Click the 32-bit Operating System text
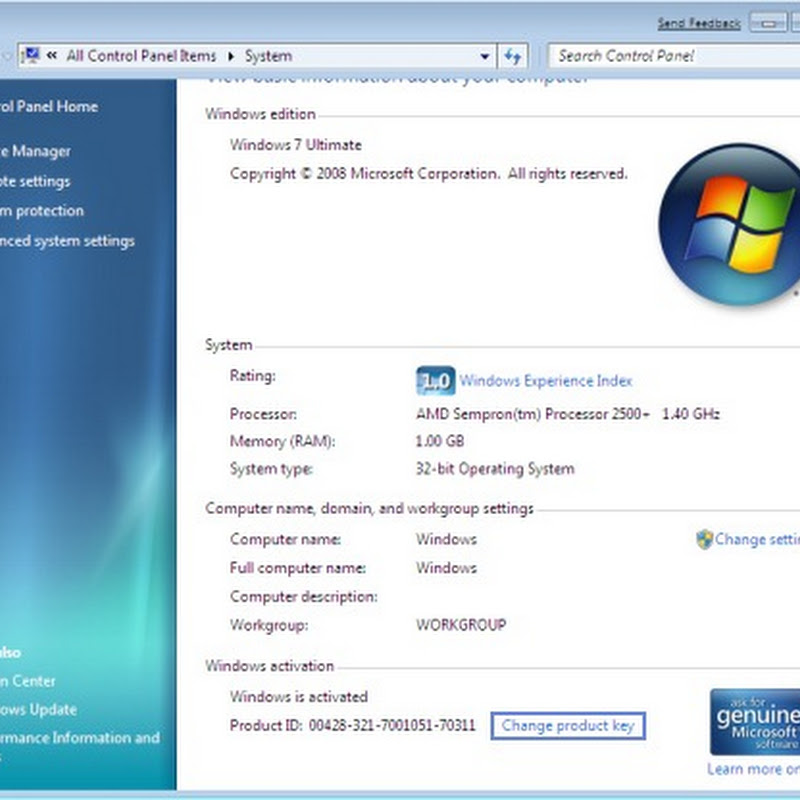The height and width of the screenshot is (800, 800). (495, 468)
